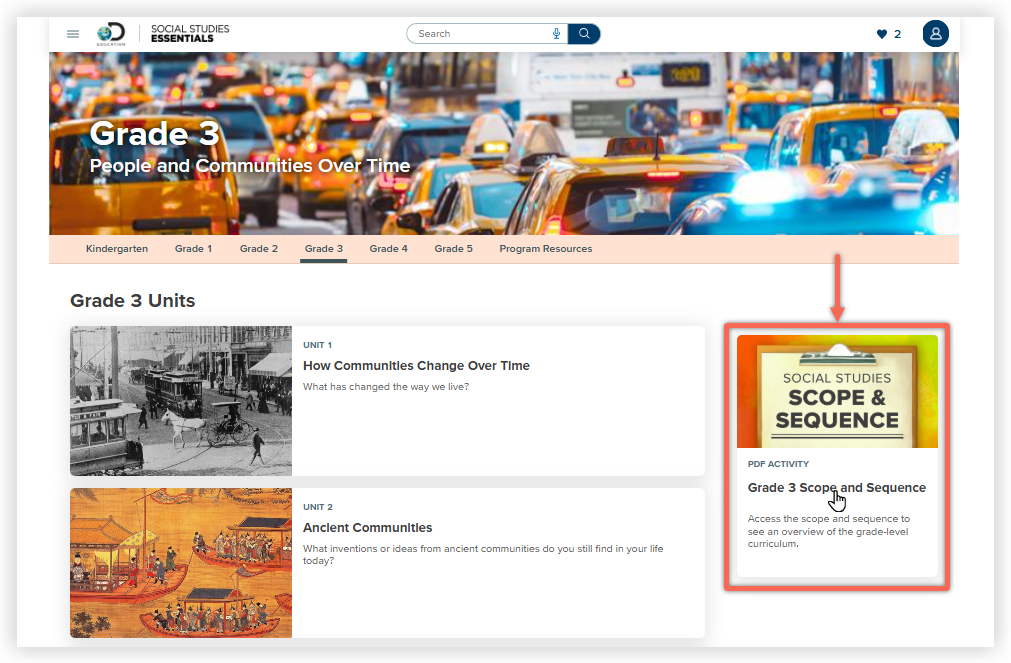Switch to the Grade 5 tab
The image size is (1011, 663).
click(x=453, y=248)
